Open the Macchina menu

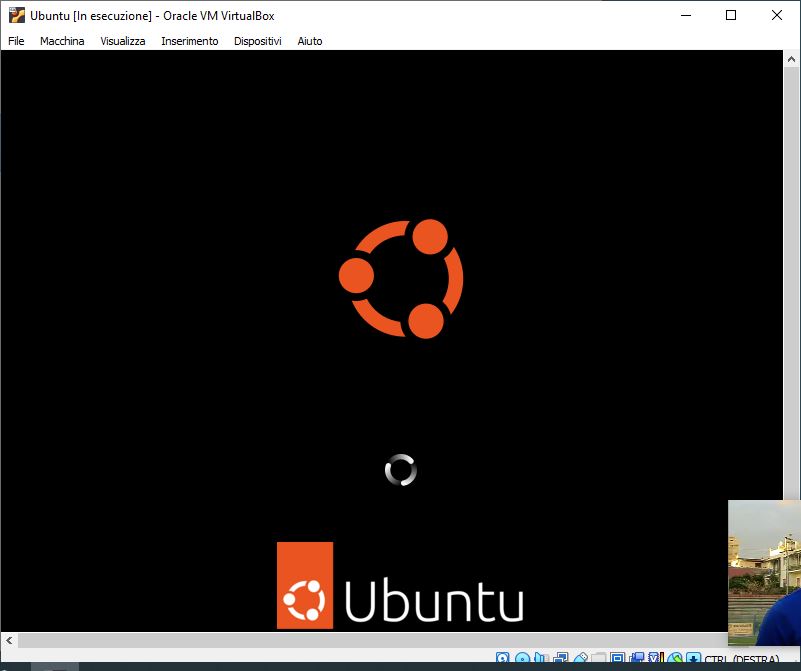coord(62,41)
